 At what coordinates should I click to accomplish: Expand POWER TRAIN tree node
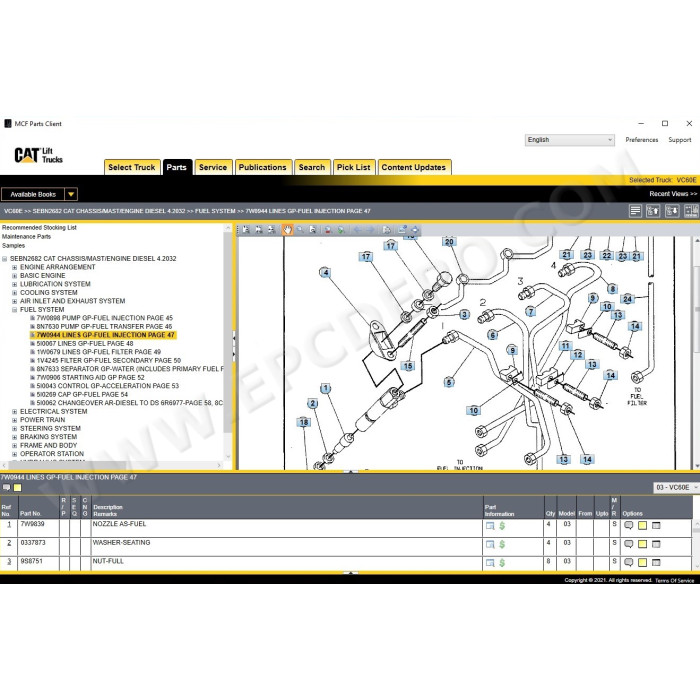click(x=14, y=420)
